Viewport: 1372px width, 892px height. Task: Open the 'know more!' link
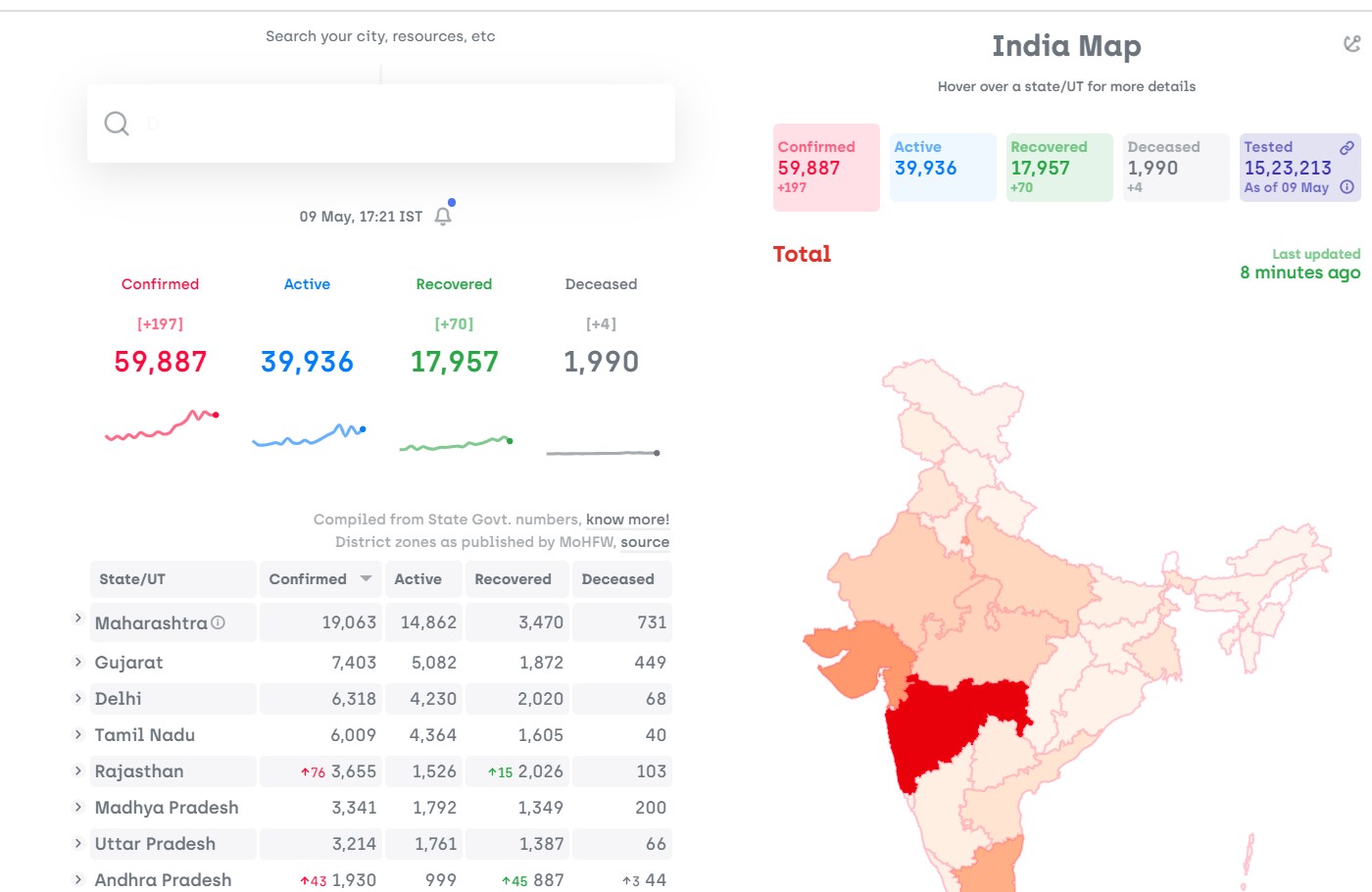627,520
